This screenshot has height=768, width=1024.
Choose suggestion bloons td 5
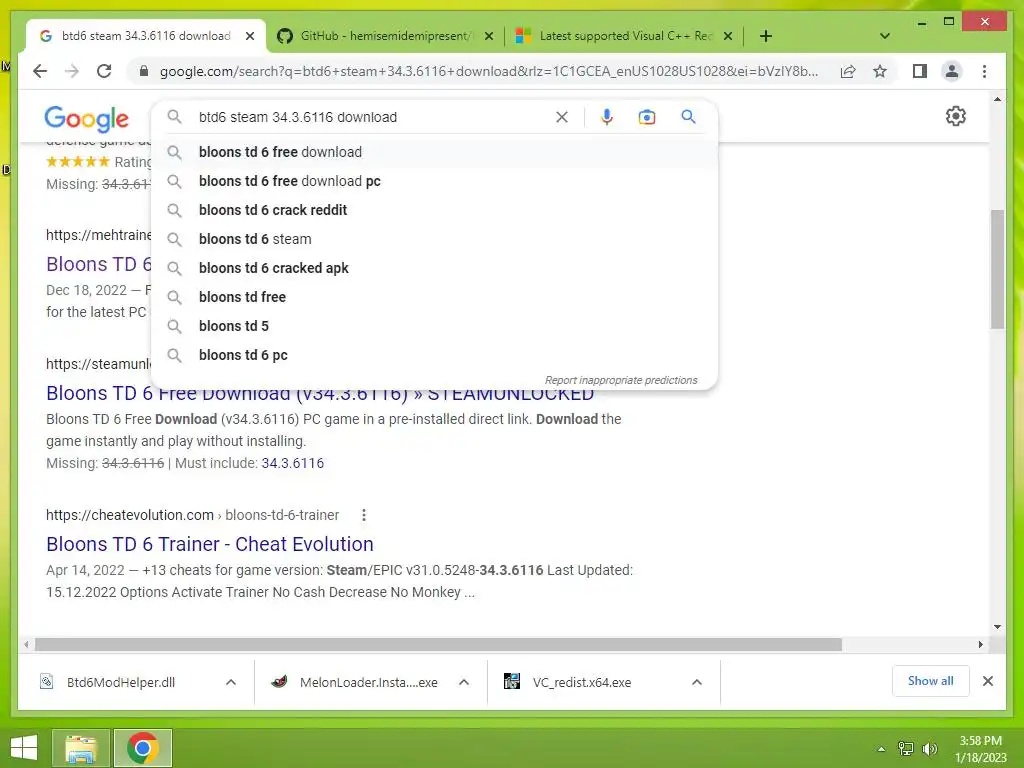(434, 326)
